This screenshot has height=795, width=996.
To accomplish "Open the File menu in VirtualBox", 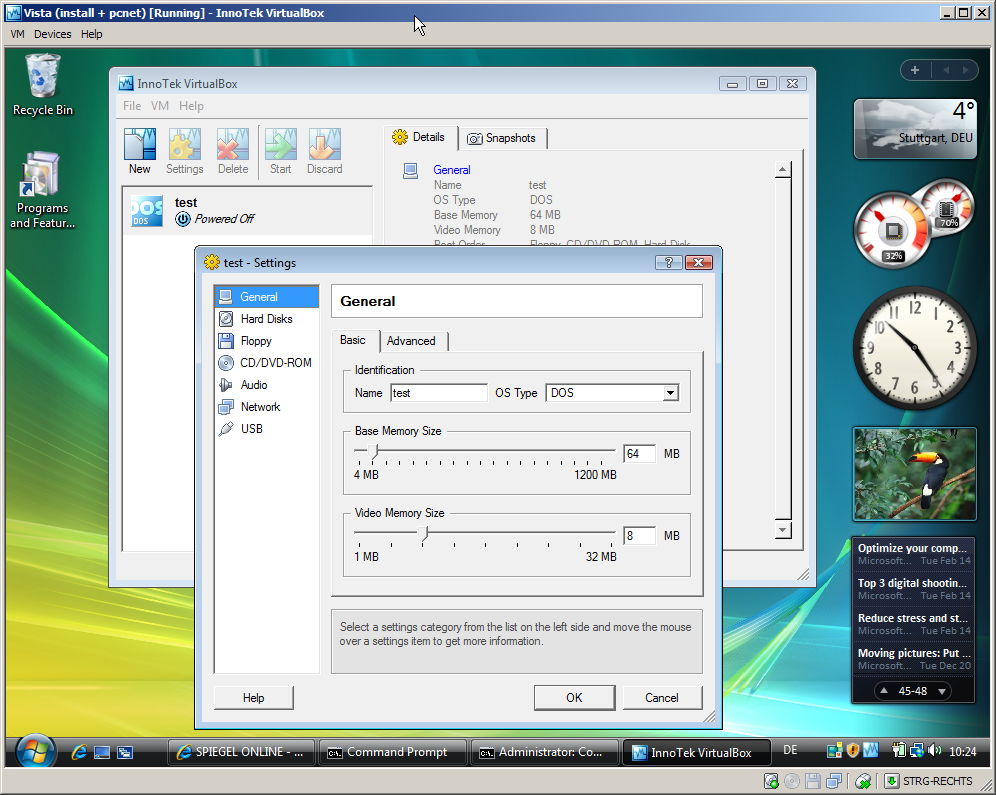I will [132, 106].
